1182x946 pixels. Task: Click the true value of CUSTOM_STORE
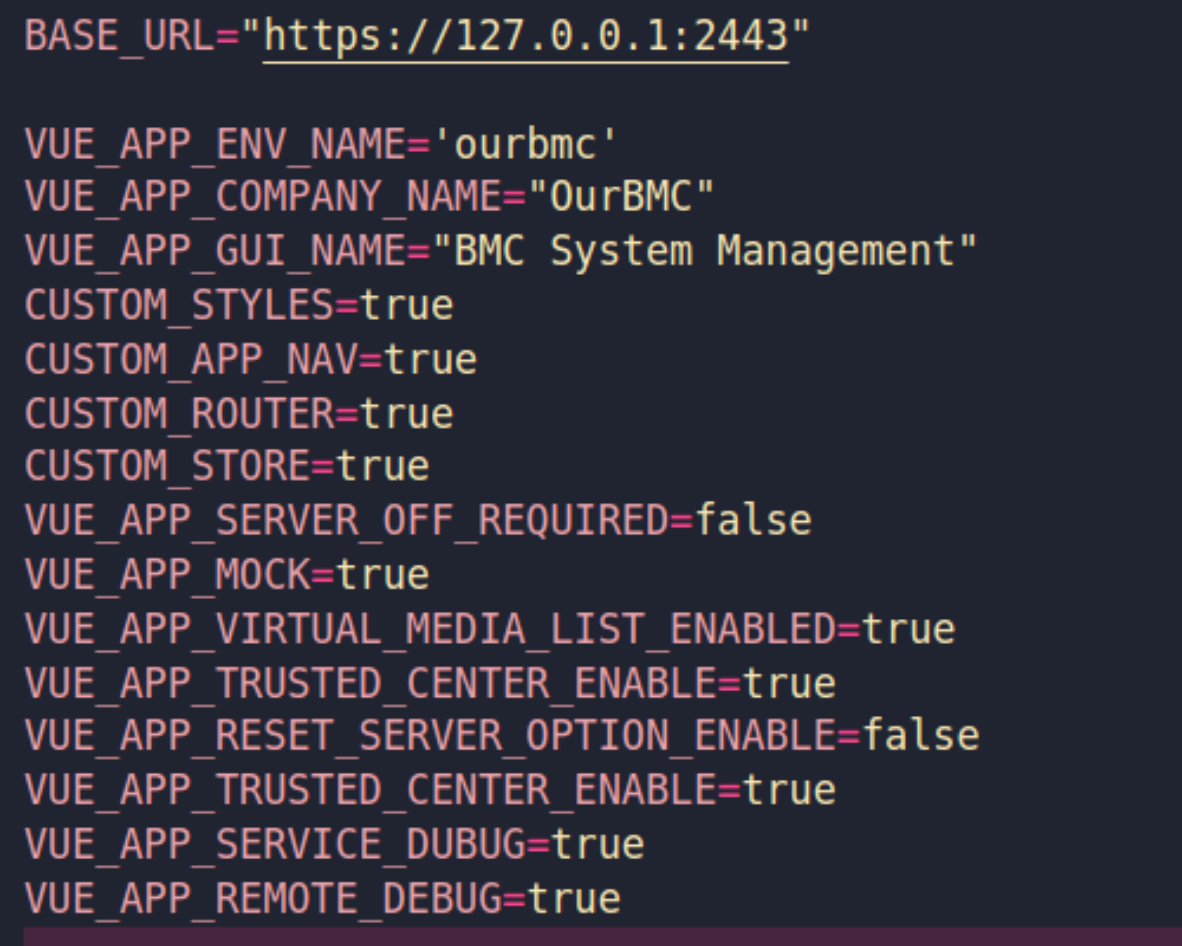click(x=383, y=467)
